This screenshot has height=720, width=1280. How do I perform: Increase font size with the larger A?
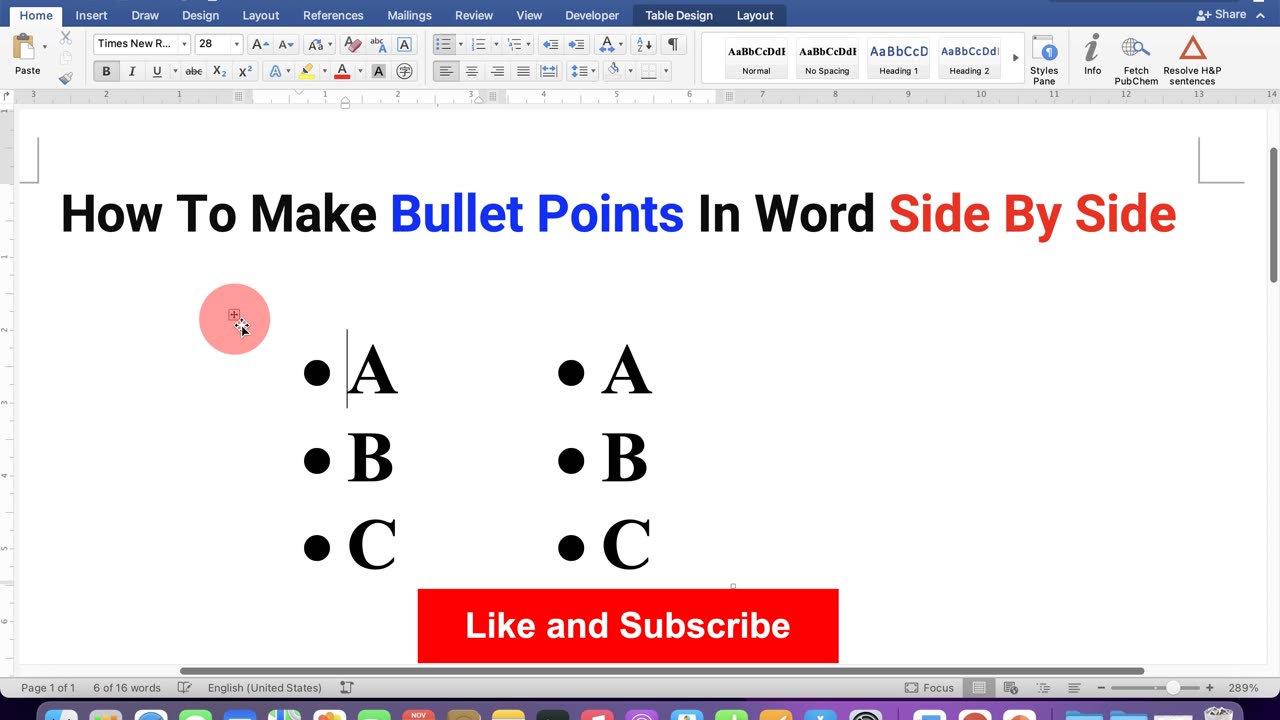259,44
